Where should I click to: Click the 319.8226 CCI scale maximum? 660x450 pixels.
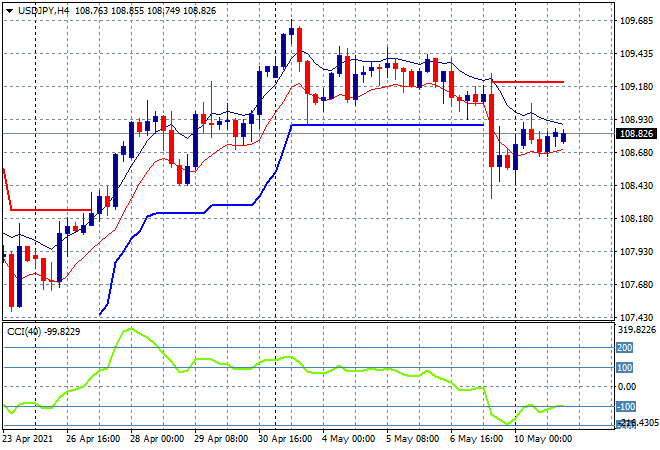(637, 330)
